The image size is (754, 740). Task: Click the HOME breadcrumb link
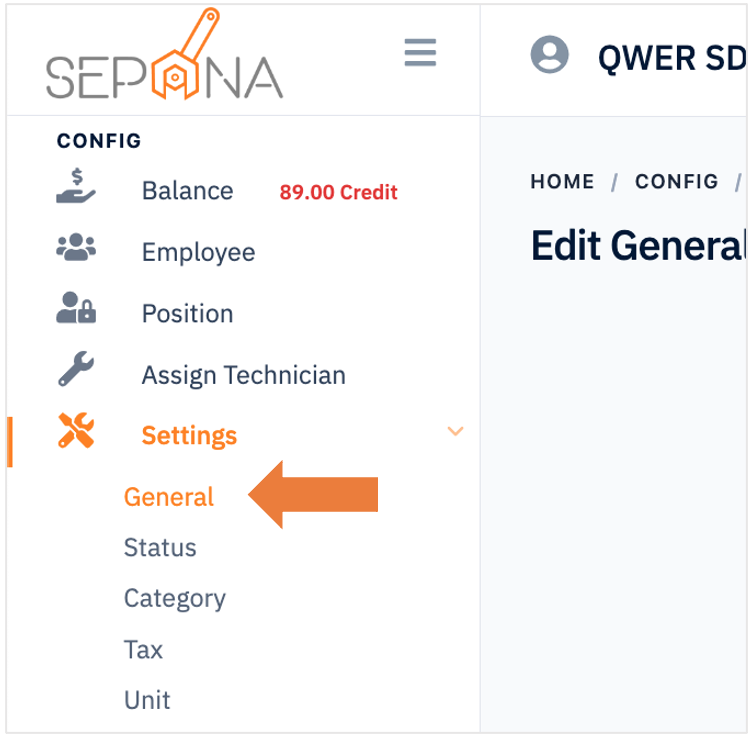tap(562, 182)
